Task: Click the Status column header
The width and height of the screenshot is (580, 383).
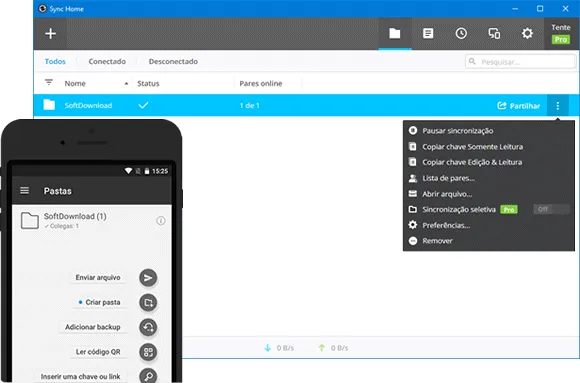Action: click(x=148, y=84)
